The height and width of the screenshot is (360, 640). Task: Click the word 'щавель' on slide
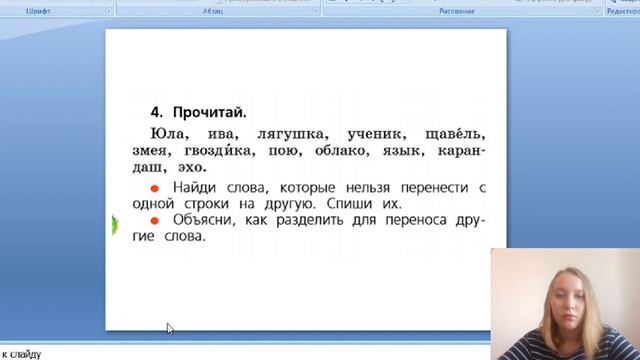[x=453, y=134]
